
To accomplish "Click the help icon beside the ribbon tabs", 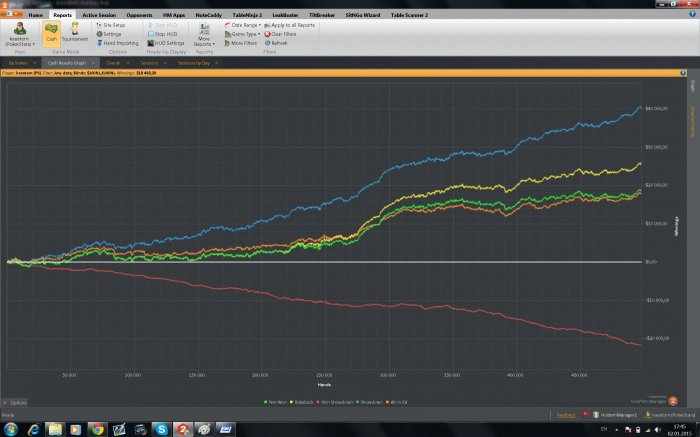I will [692, 14].
